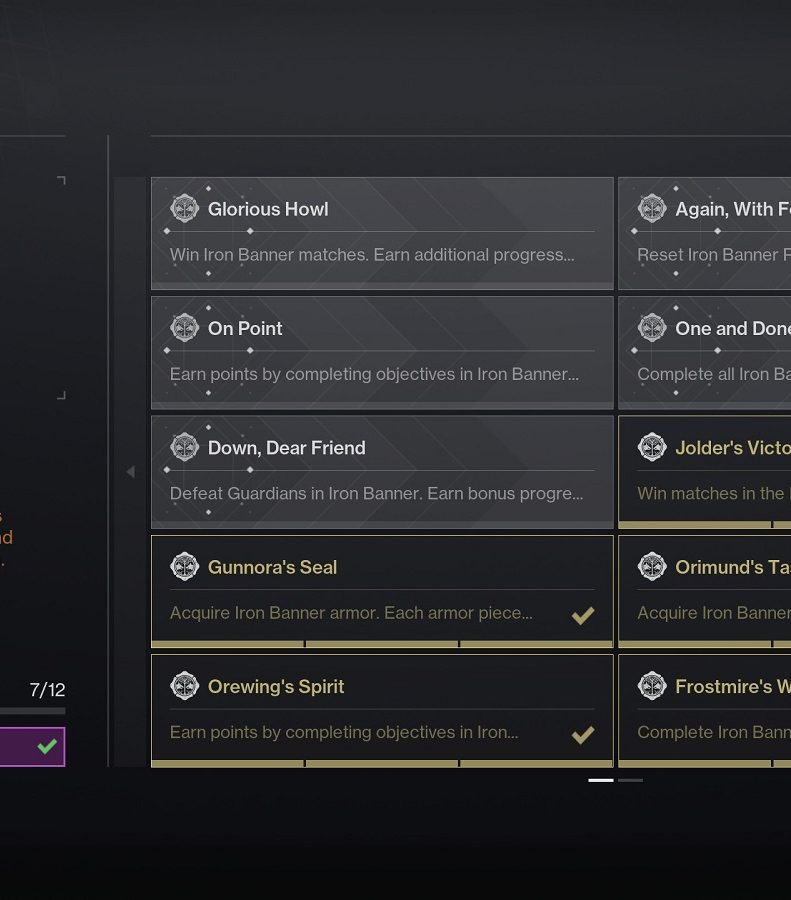Click the 7/12 seal progress bar
The image size is (791, 900).
click(33, 711)
